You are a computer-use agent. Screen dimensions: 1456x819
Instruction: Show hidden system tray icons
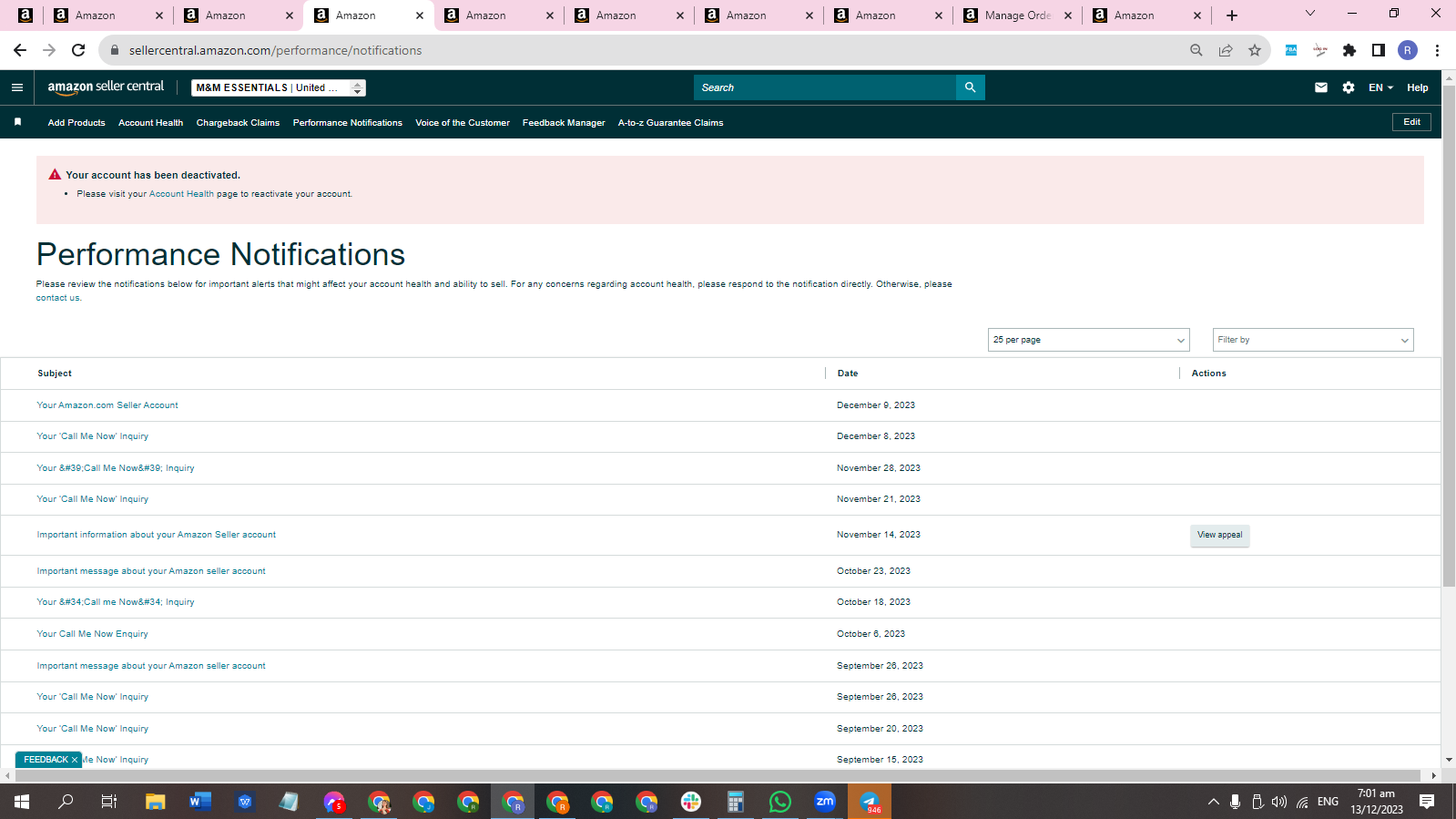1213,802
